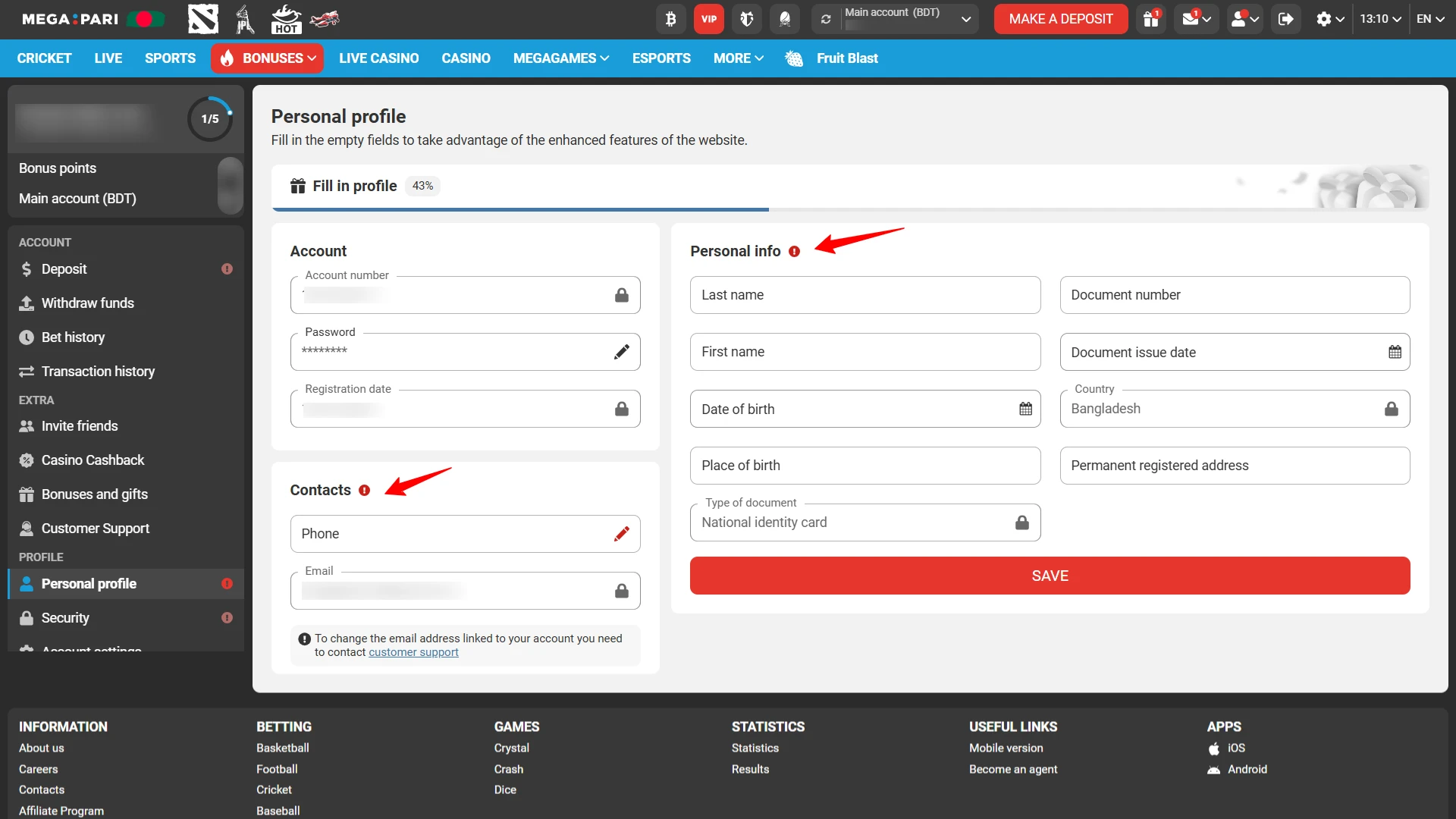
Task: Click the Bitcoin payments icon
Action: [670, 19]
